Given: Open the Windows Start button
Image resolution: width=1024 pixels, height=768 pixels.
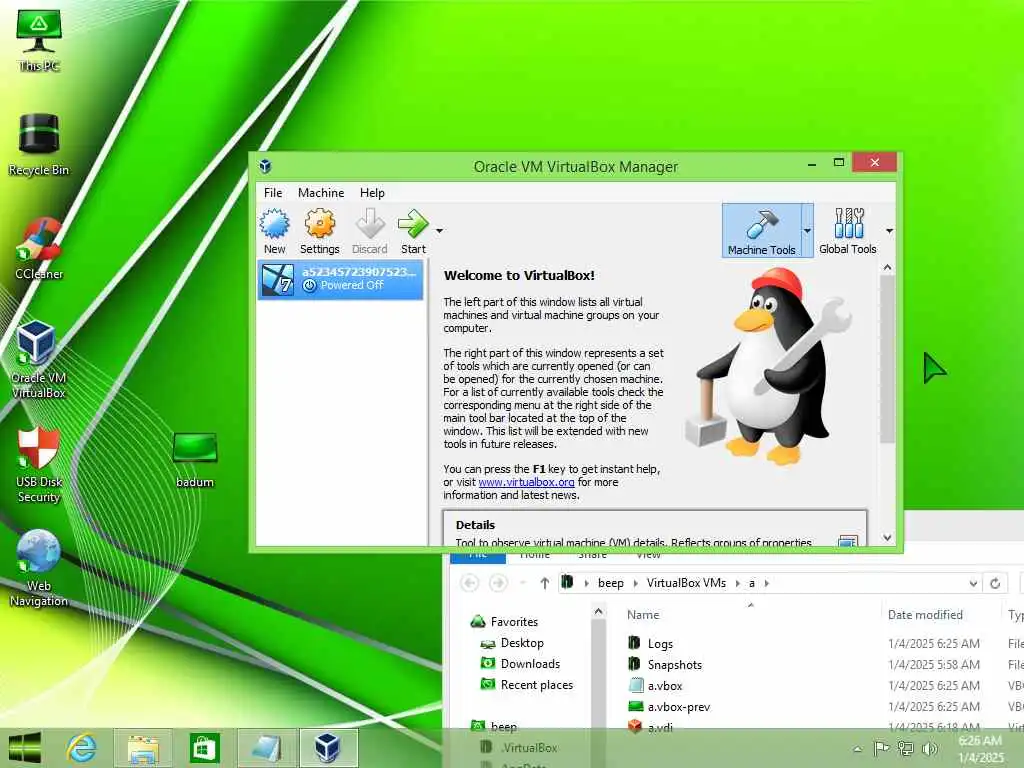Looking at the screenshot, I should 25,747.
